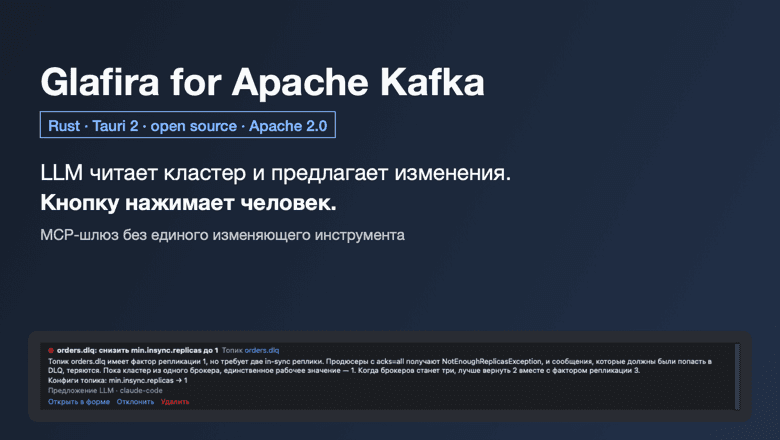Click the red status dot before orders.dlq

51,351
